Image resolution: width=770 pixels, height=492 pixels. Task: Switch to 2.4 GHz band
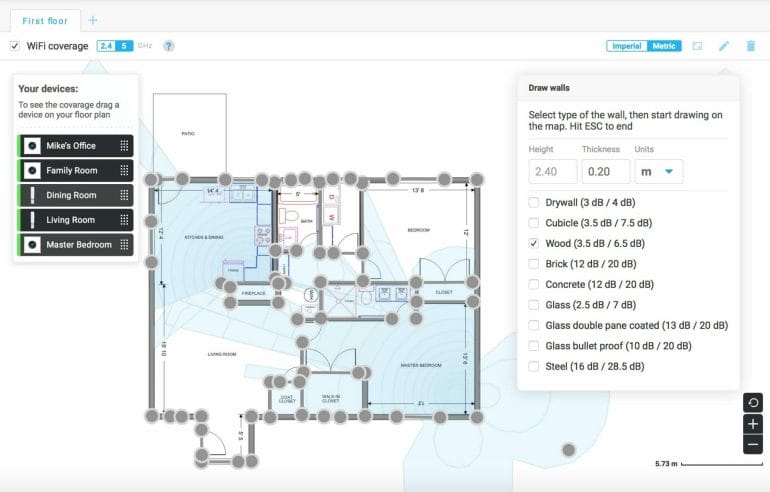click(106, 46)
